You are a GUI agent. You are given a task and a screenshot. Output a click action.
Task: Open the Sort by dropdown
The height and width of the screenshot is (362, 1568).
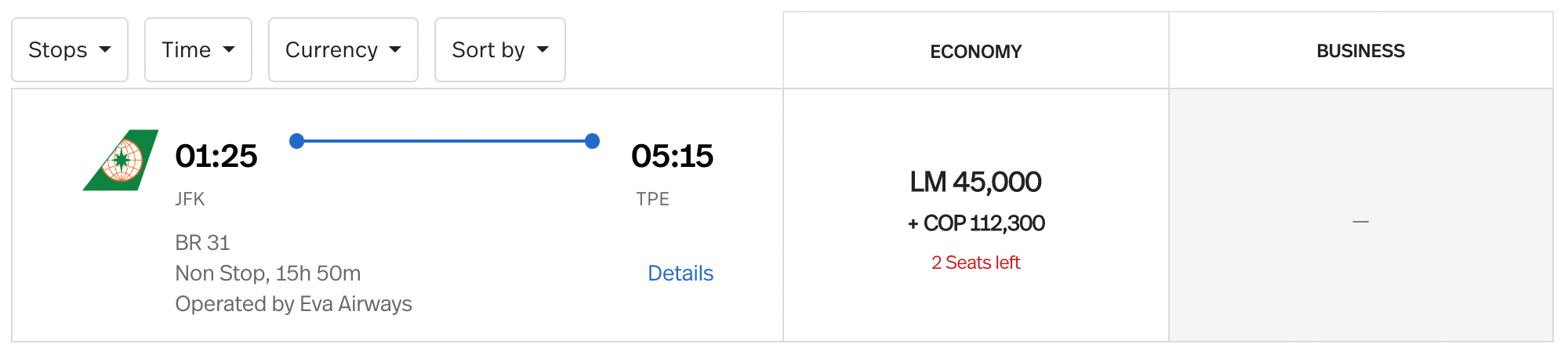500,50
